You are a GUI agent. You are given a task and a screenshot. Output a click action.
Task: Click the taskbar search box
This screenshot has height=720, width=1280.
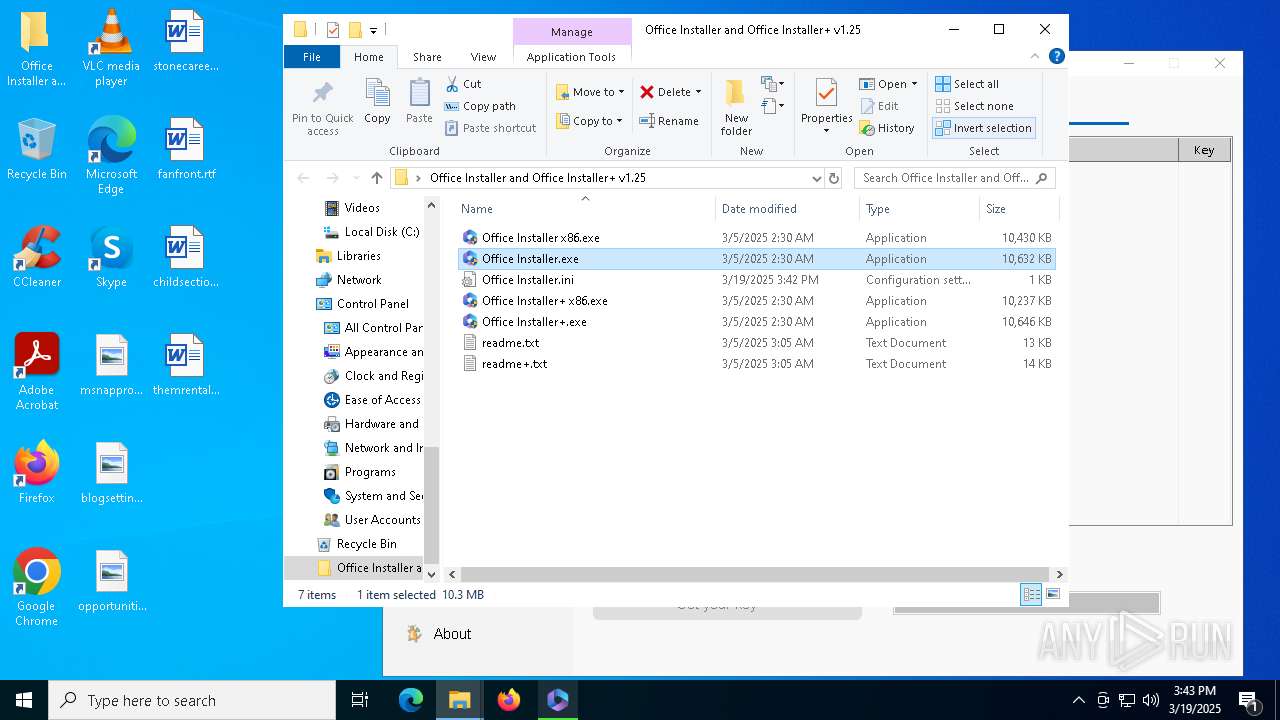[x=192, y=700]
